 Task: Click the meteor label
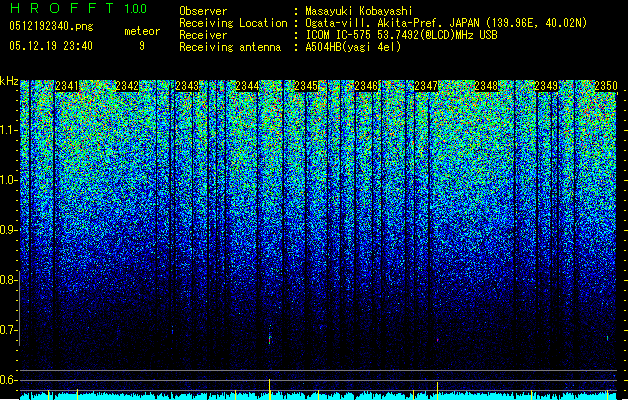tap(142, 31)
